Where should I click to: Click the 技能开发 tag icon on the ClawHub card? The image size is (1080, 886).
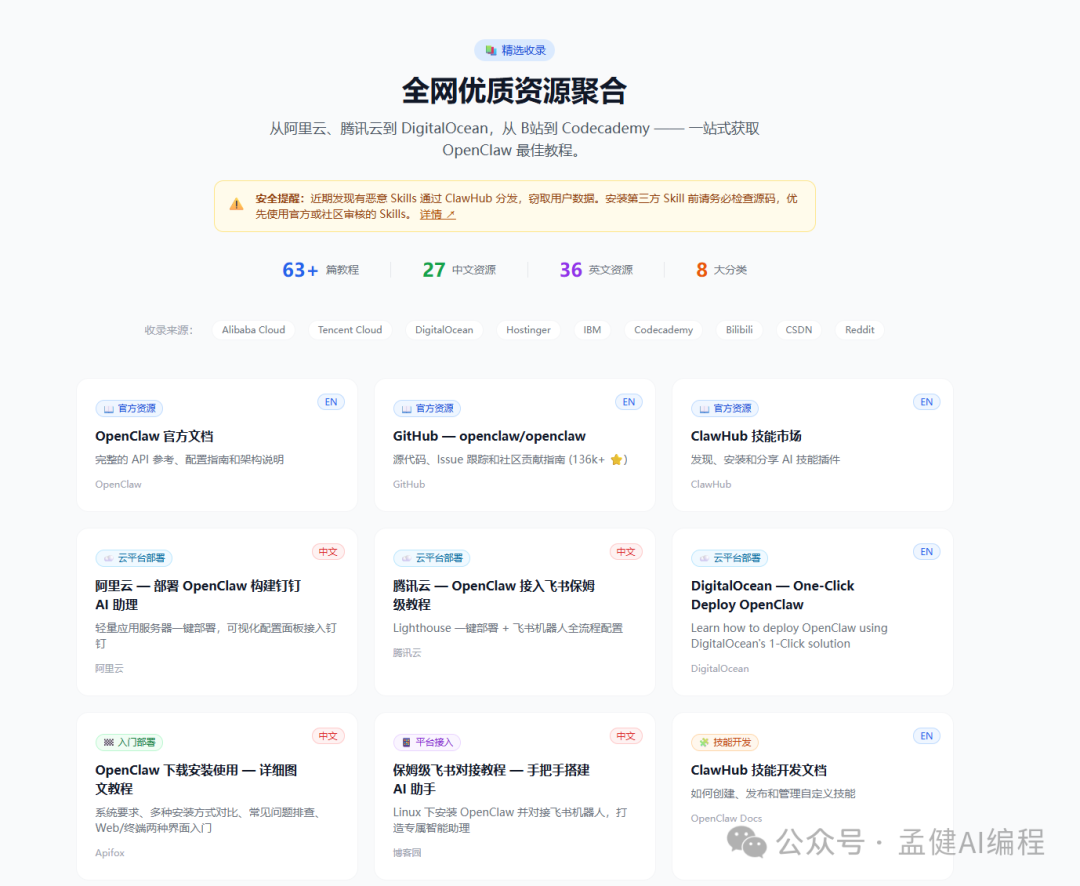tap(704, 742)
